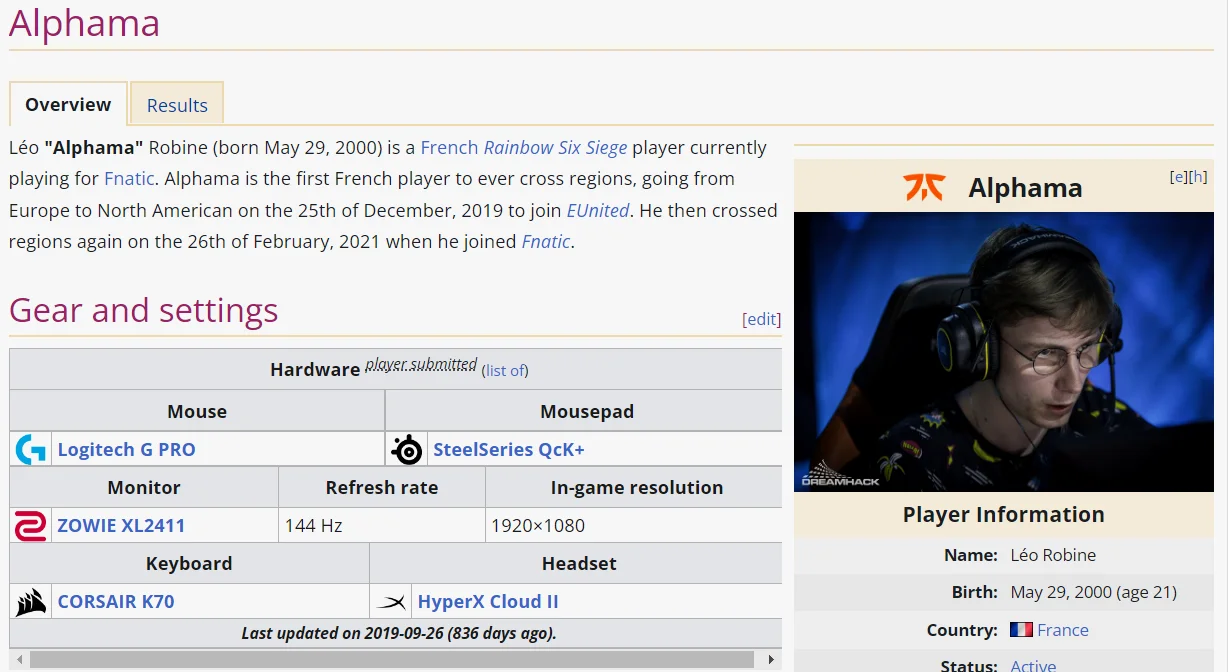Open the French link in intro
1228x672 pixels.
449,147
